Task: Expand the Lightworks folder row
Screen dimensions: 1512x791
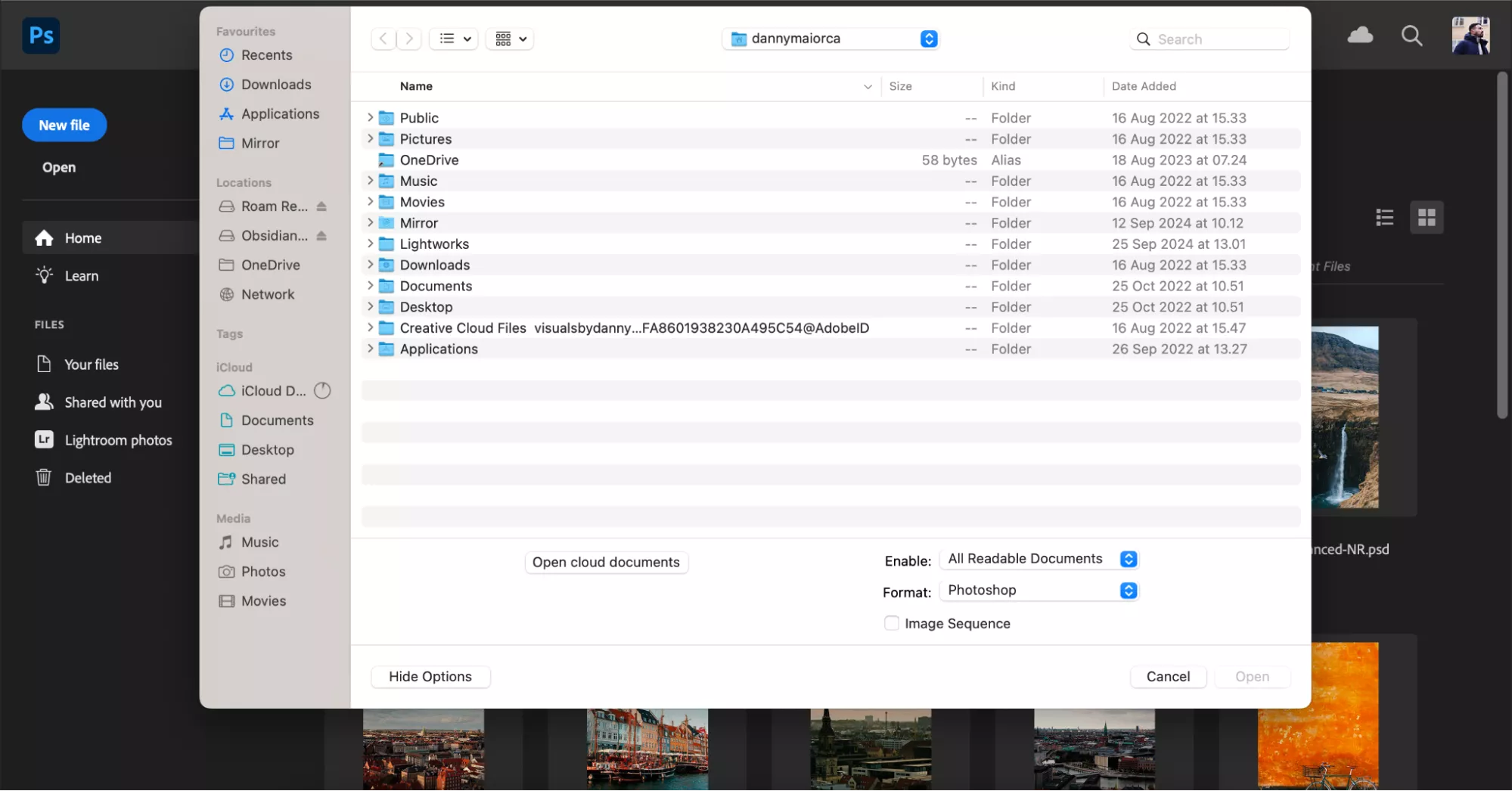Action: 370,244
